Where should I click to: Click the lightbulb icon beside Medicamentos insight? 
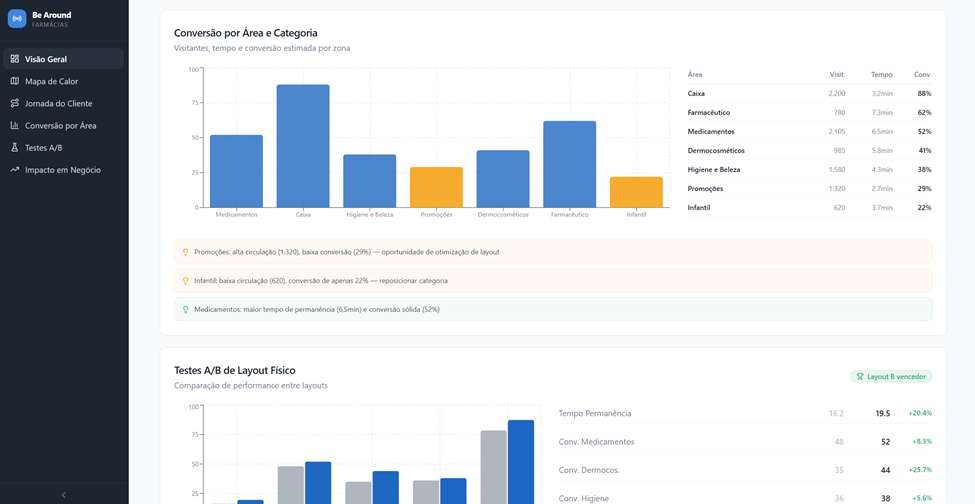pos(185,309)
